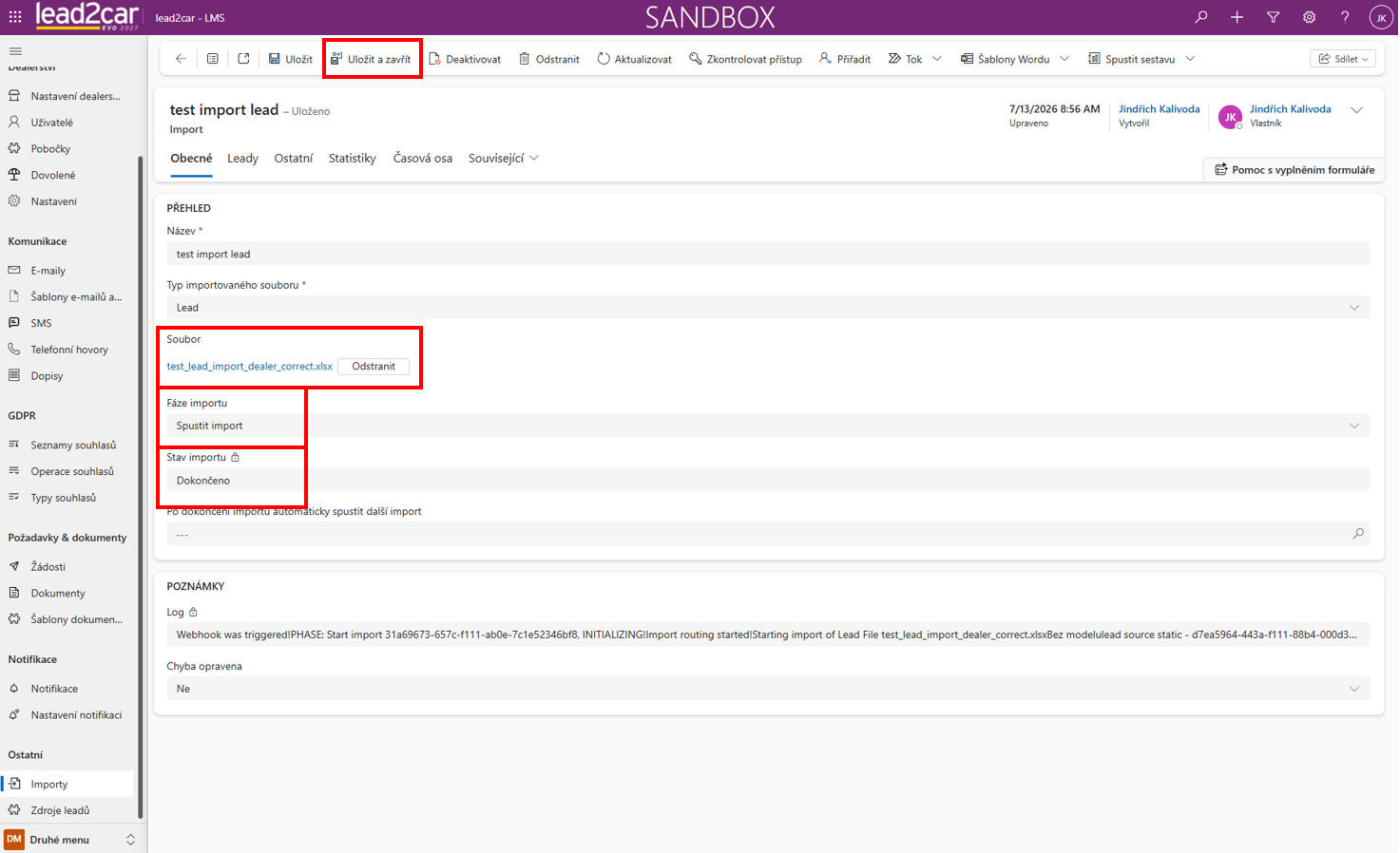Open the Fáze importu dropdown
Screen dimensions: 1400x853
[768, 426]
